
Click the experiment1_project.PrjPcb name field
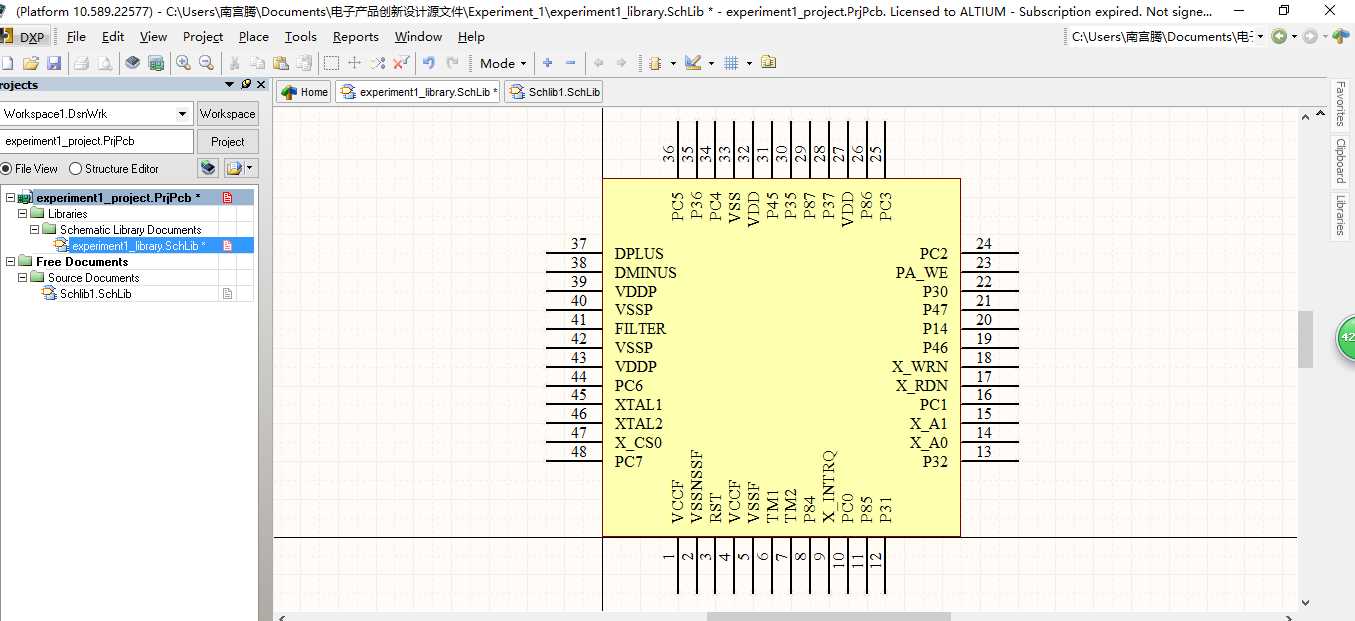point(96,142)
